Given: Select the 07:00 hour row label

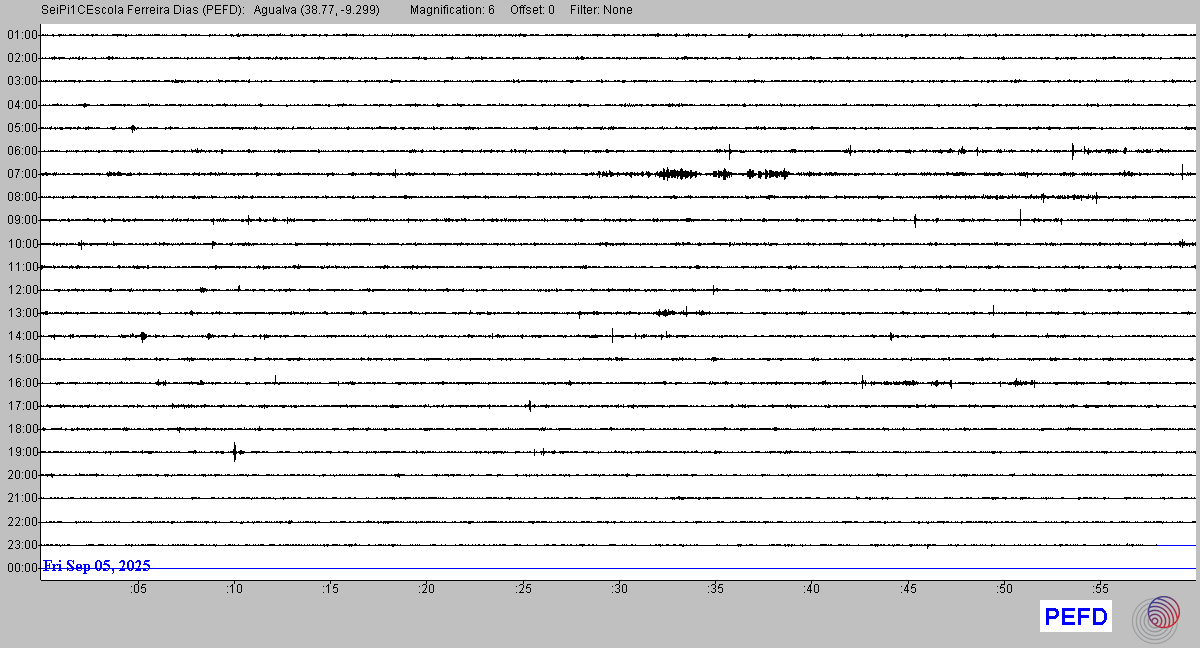Looking at the screenshot, I should click(22, 174).
